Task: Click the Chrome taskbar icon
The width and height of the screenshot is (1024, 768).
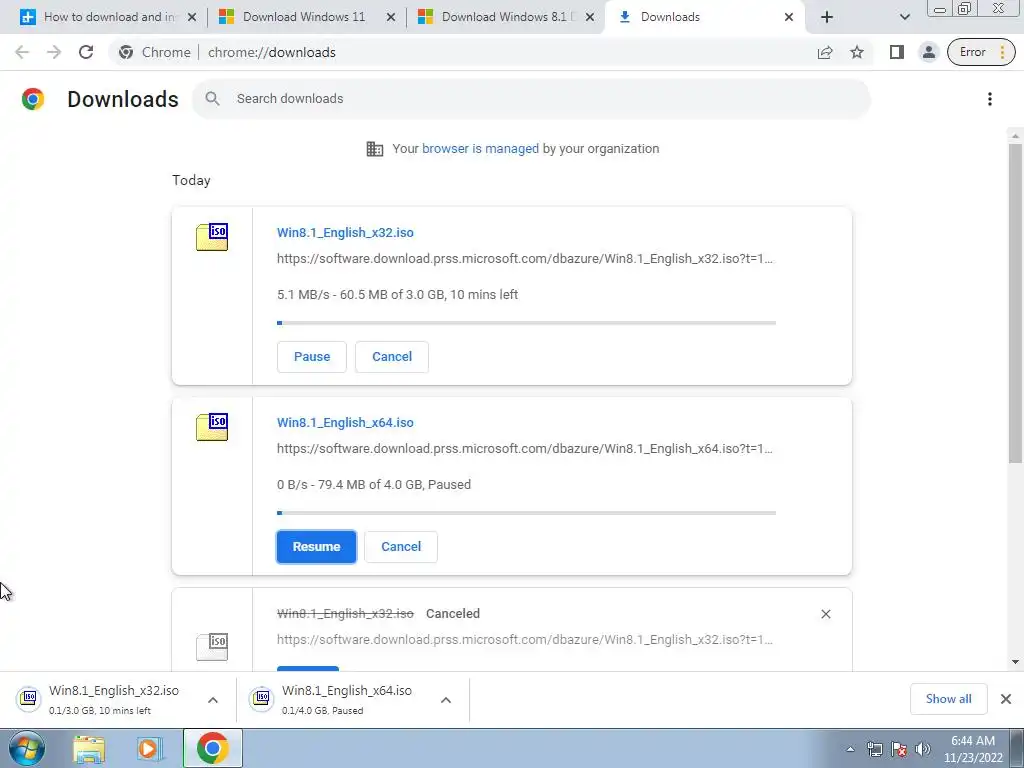Action: click(212, 748)
